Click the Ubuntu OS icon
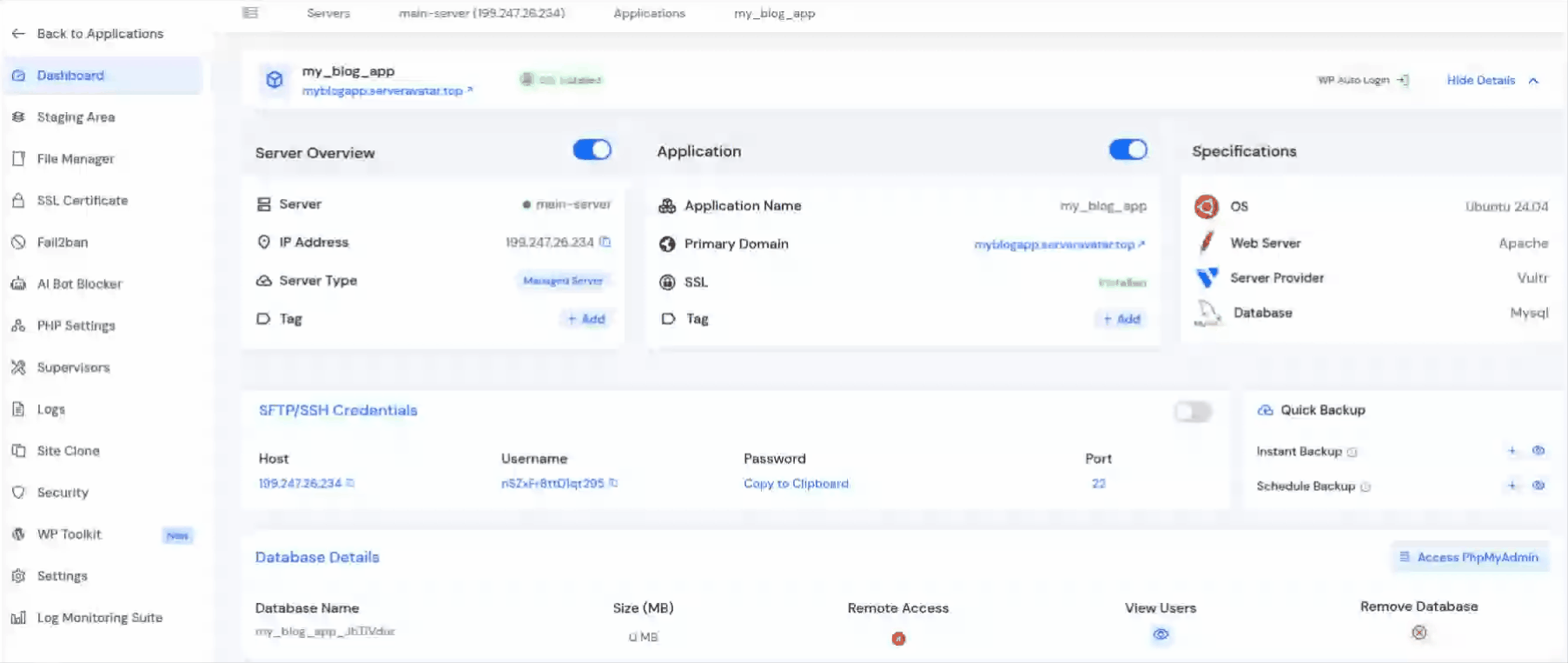Image resolution: width=1568 pixels, height=663 pixels. [1207, 206]
